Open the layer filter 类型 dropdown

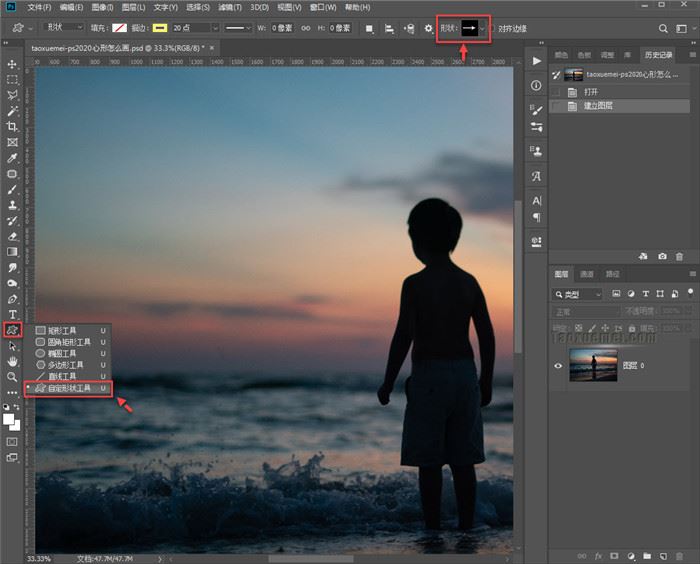click(578, 294)
